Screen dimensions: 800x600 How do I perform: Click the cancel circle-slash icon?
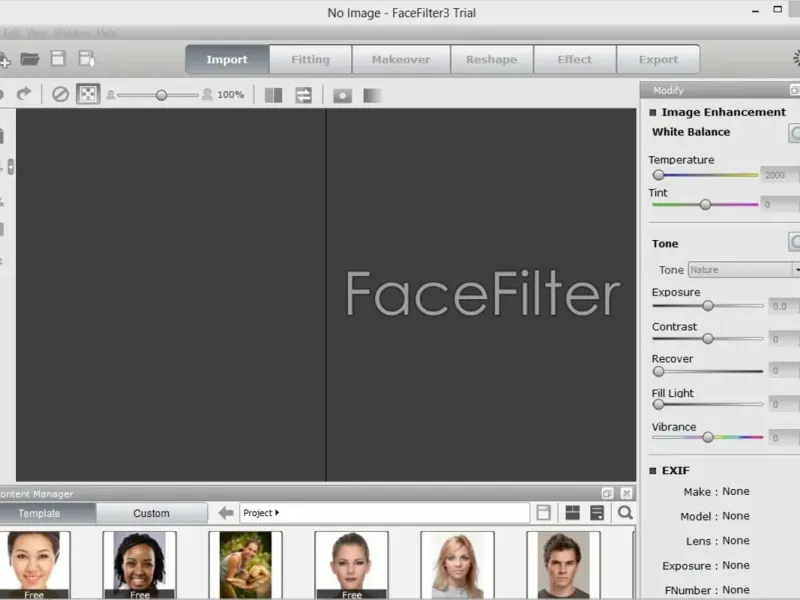(60, 94)
